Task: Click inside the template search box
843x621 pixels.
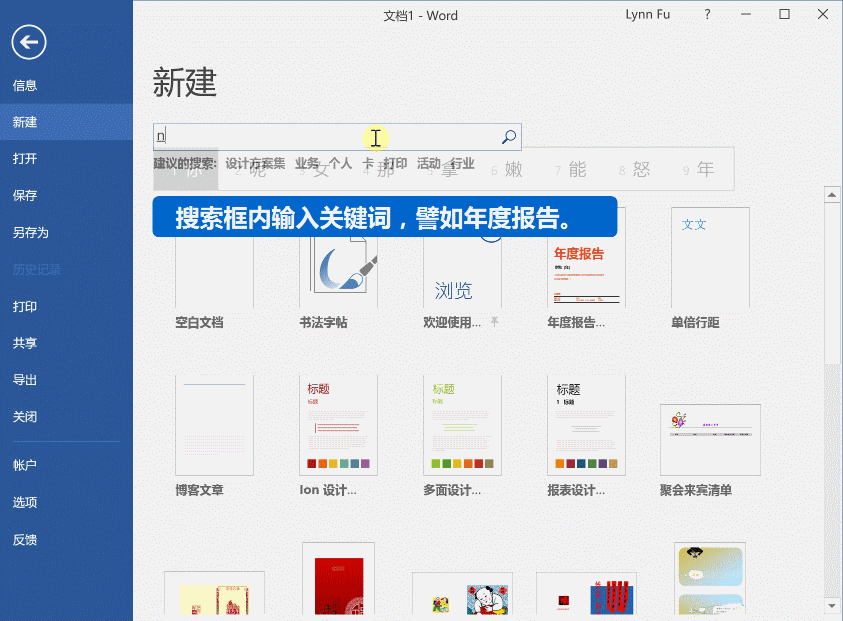Action: [320, 136]
